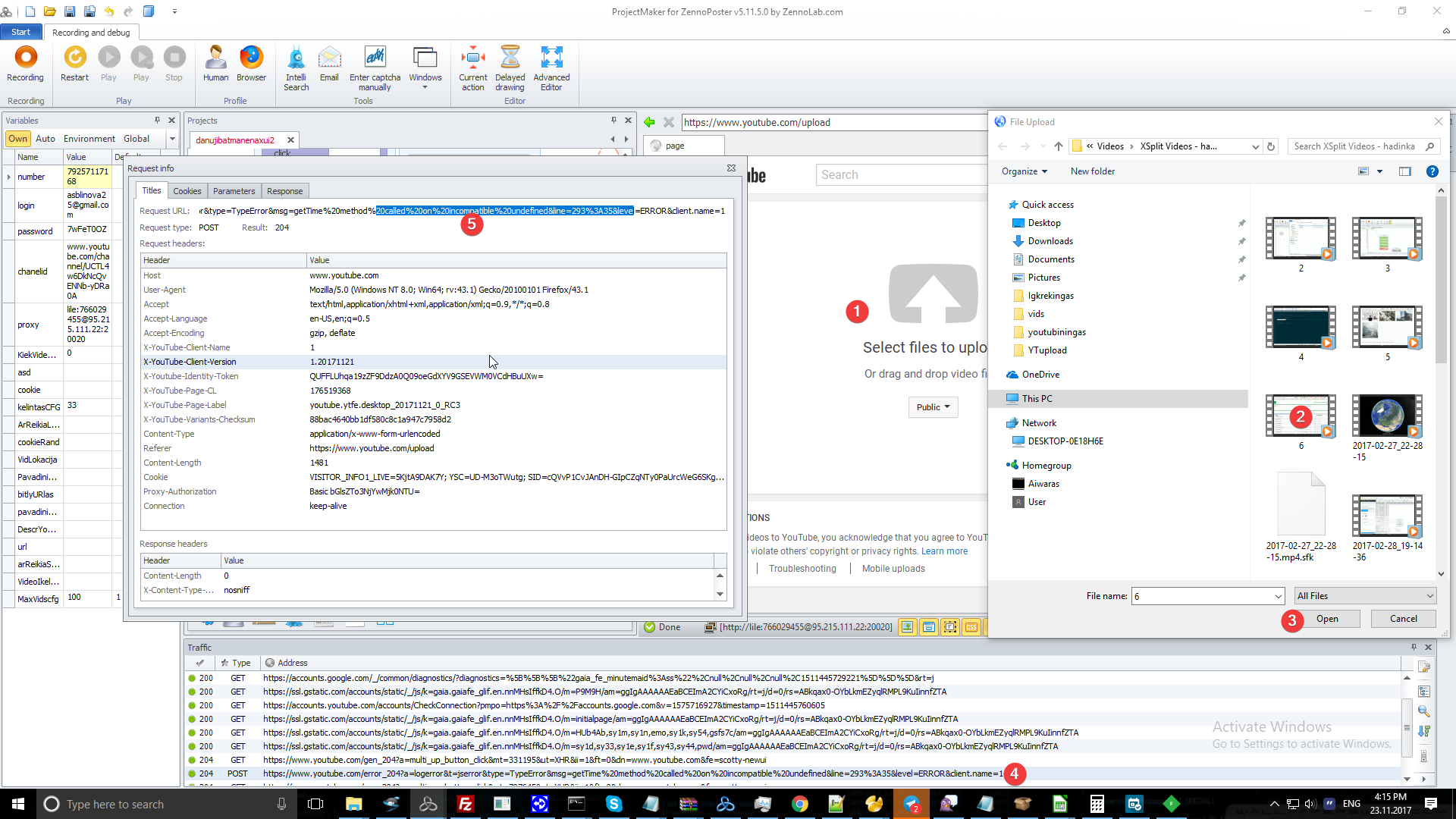Viewport: 1456px width, 819px height.
Task: Click New folder in File Upload
Action: pos(1093,171)
